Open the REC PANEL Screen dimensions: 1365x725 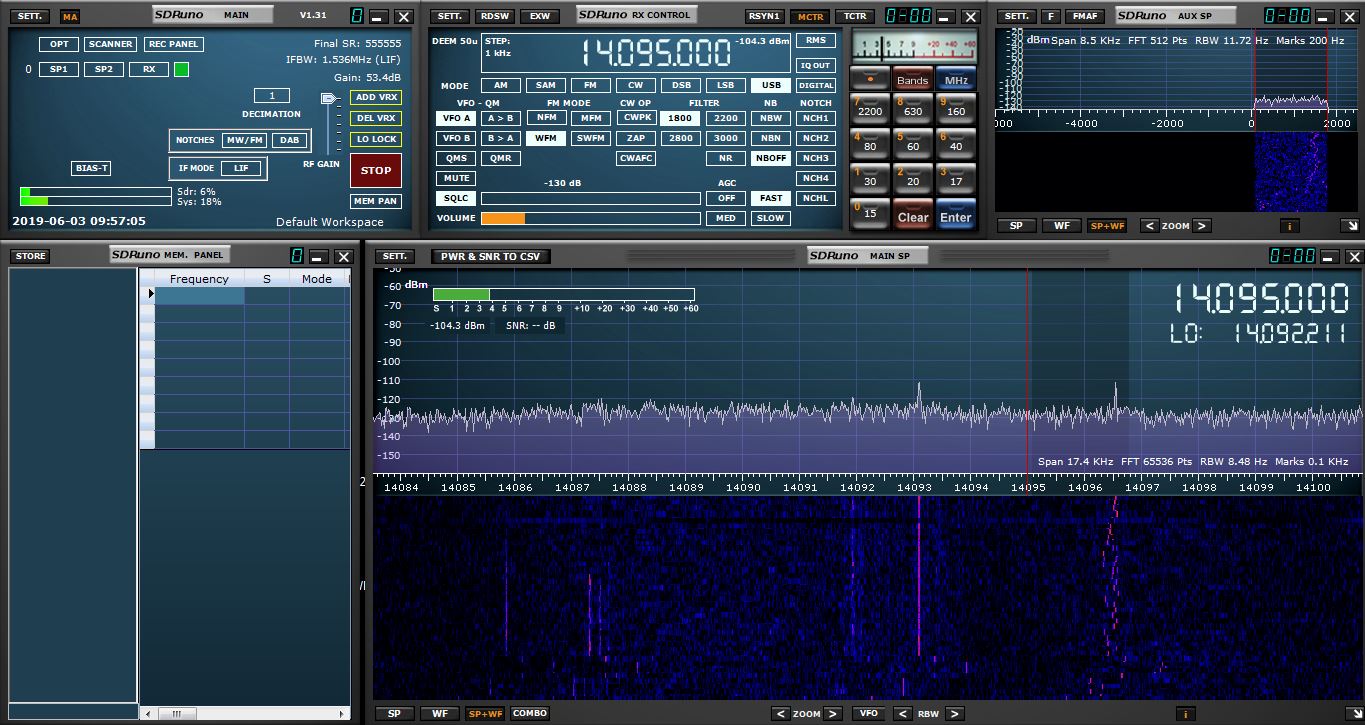point(174,44)
